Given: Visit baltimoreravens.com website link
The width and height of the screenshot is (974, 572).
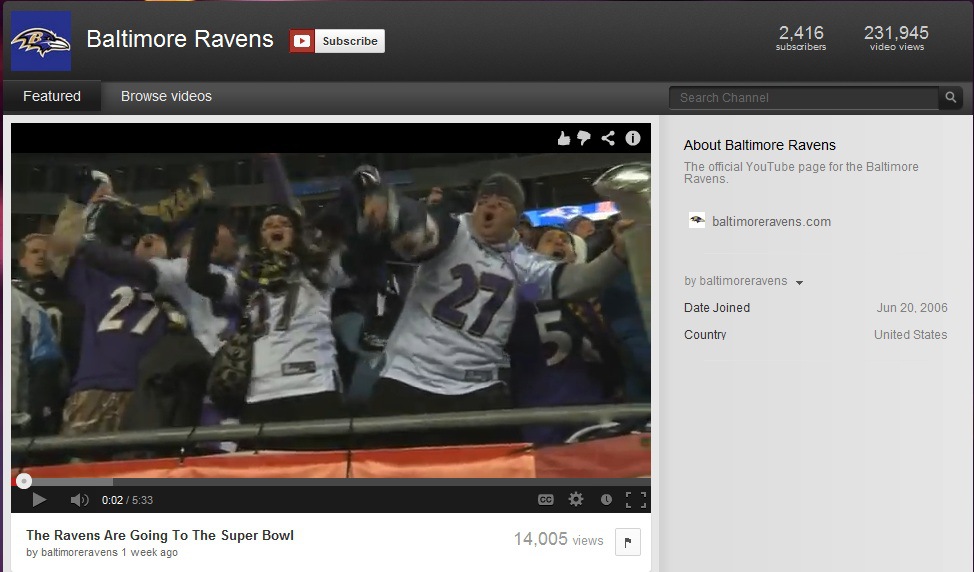Looking at the screenshot, I should pyautogui.click(x=771, y=222).
